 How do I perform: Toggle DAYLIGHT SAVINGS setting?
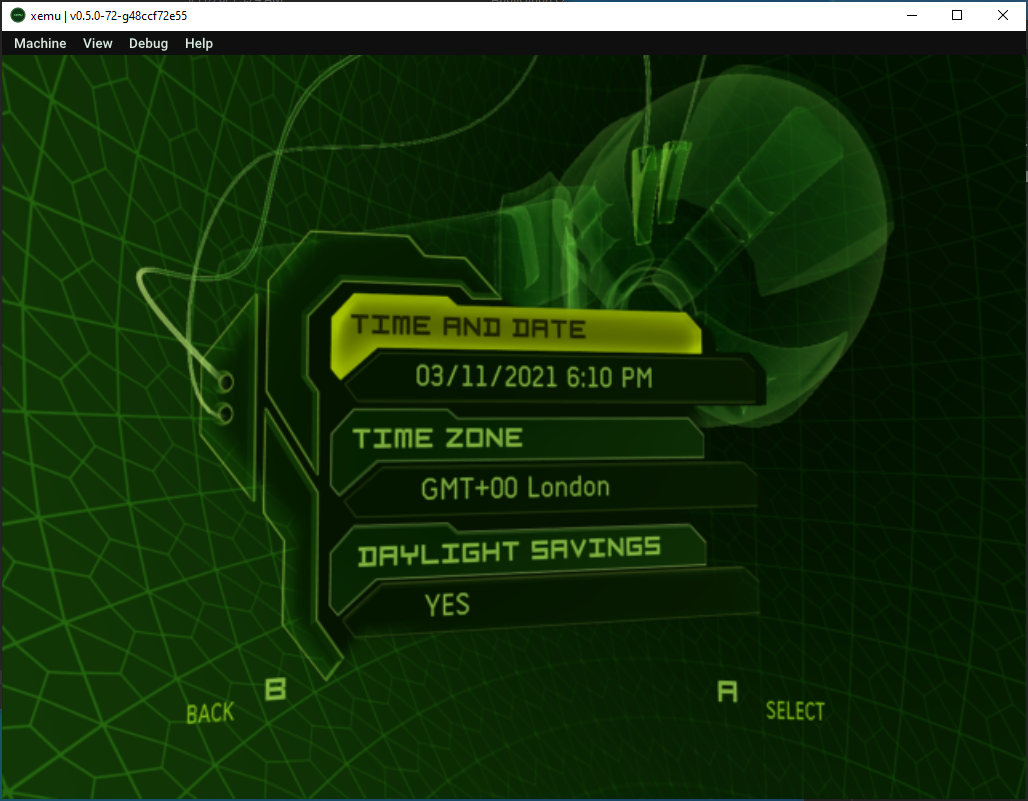pos(508,547)
